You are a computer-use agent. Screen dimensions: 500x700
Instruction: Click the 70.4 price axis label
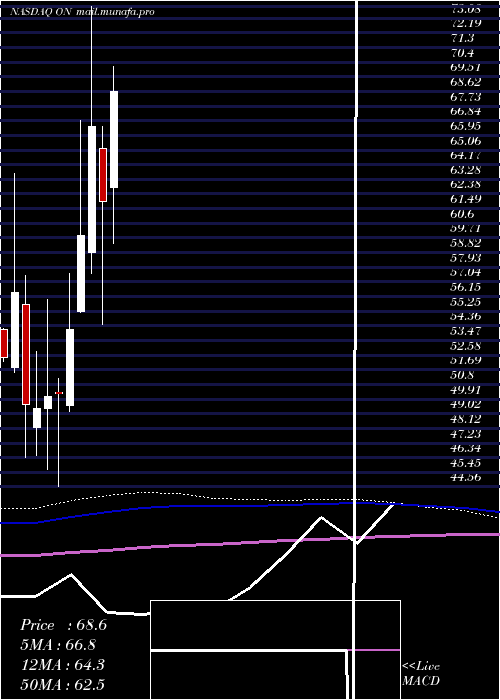tap(462, 53)
